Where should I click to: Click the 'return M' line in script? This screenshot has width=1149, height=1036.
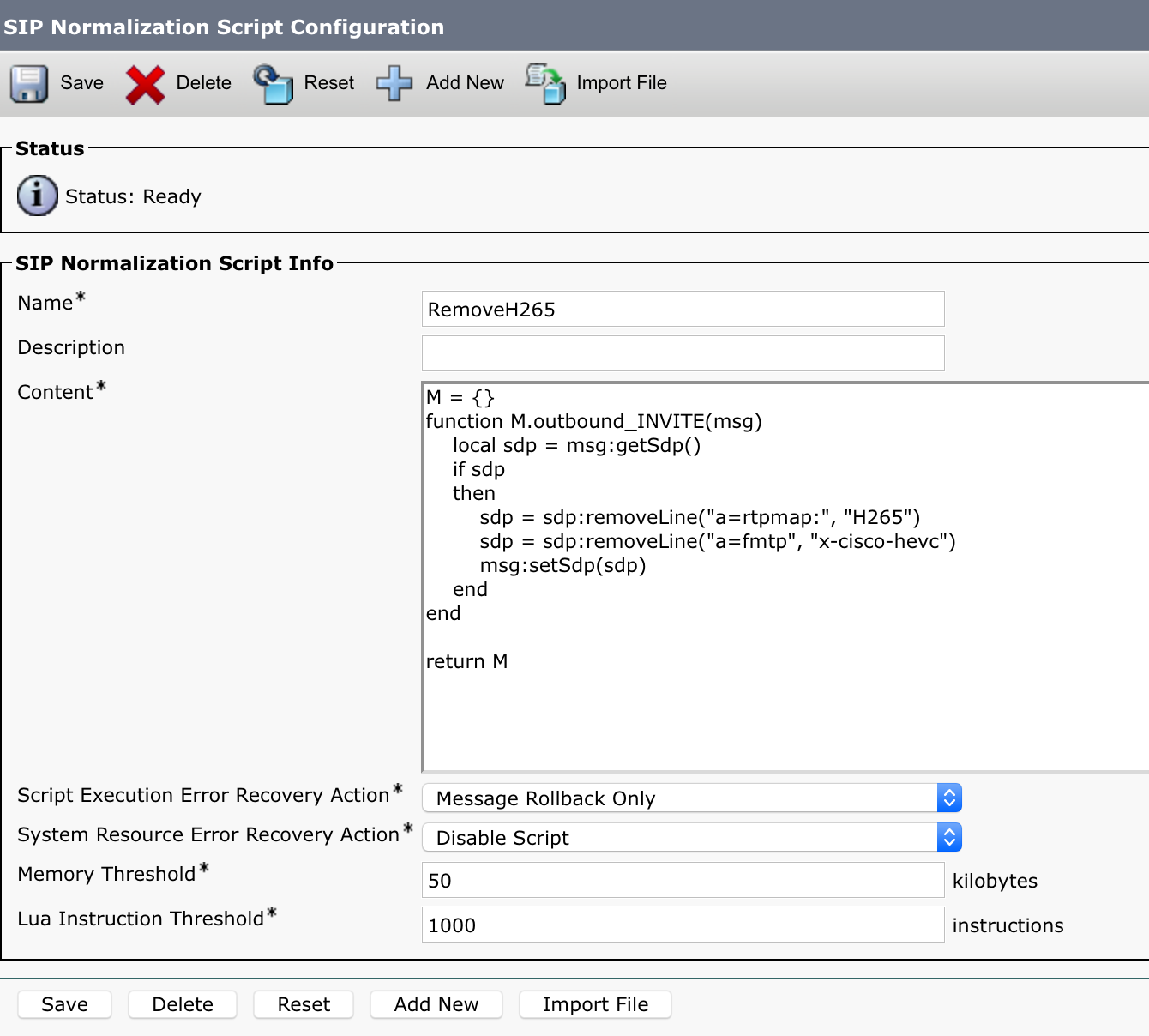click(x=467, y=661)
